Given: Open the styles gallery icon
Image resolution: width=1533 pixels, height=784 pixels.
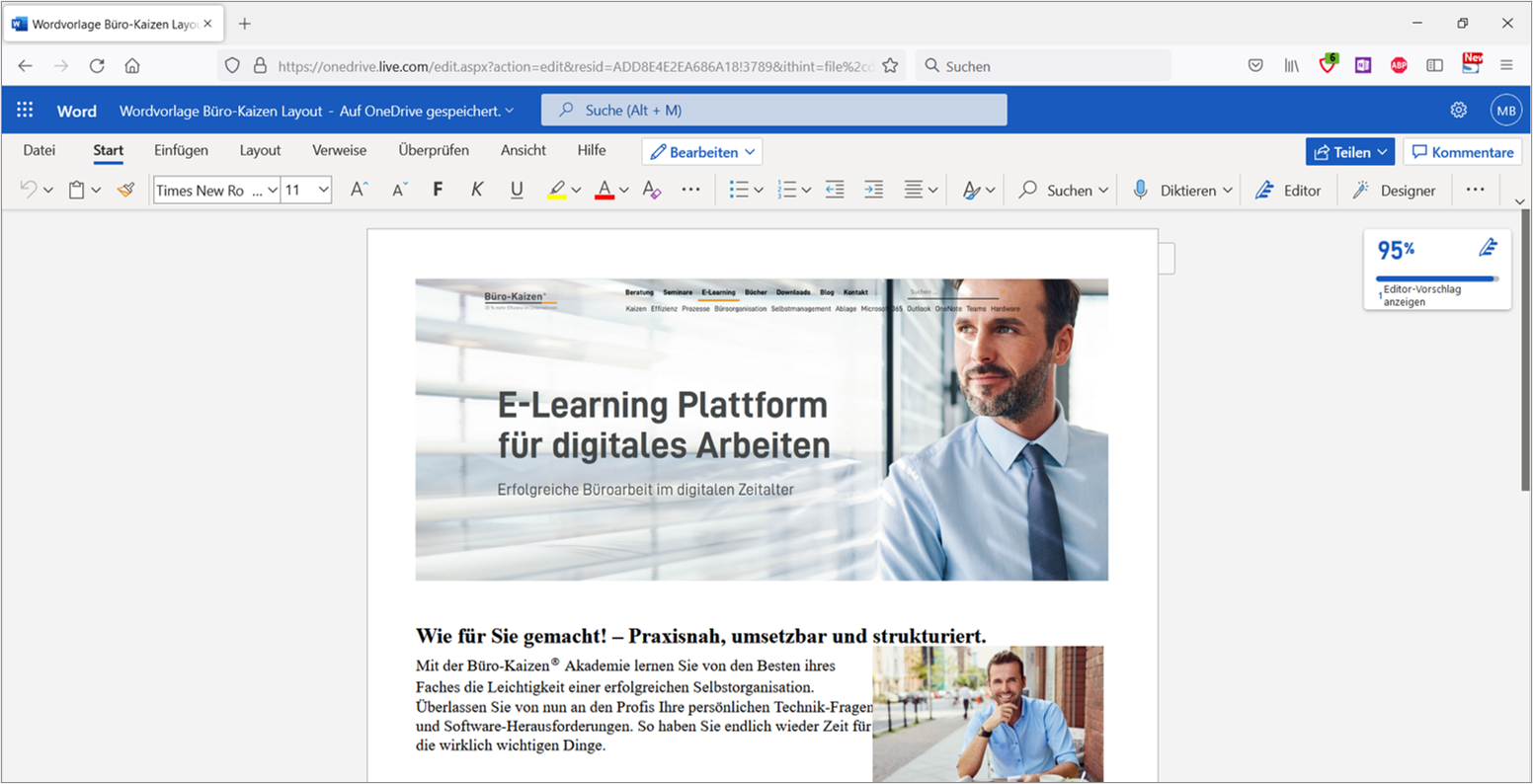Looking at the screenshot, I should pos(972,190).
